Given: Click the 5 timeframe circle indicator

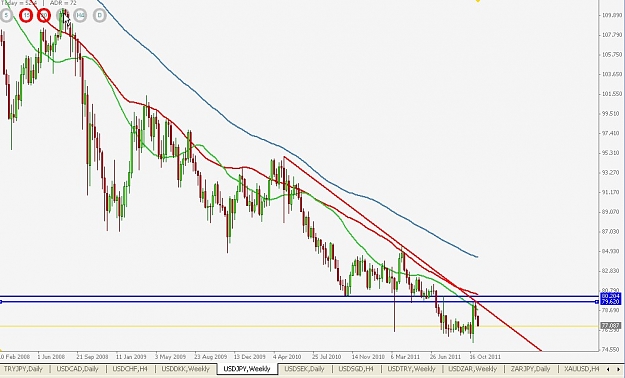Looking at the screenshot, I should tap(6, 16).
